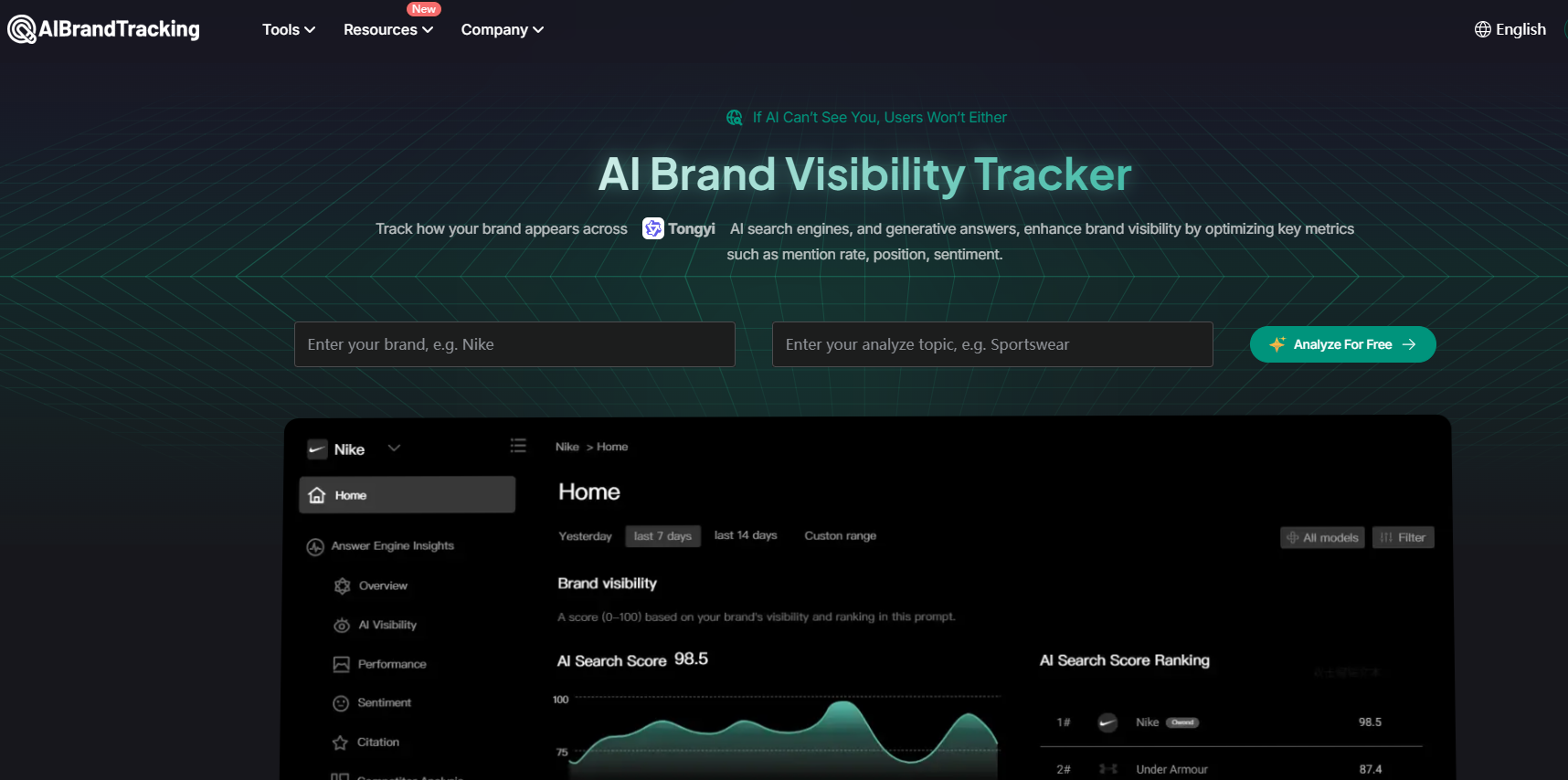Image resolution: width=1568 pixels, height=780 pixels.
Task: Click the New badge above Resources
Action: [424, 9]
